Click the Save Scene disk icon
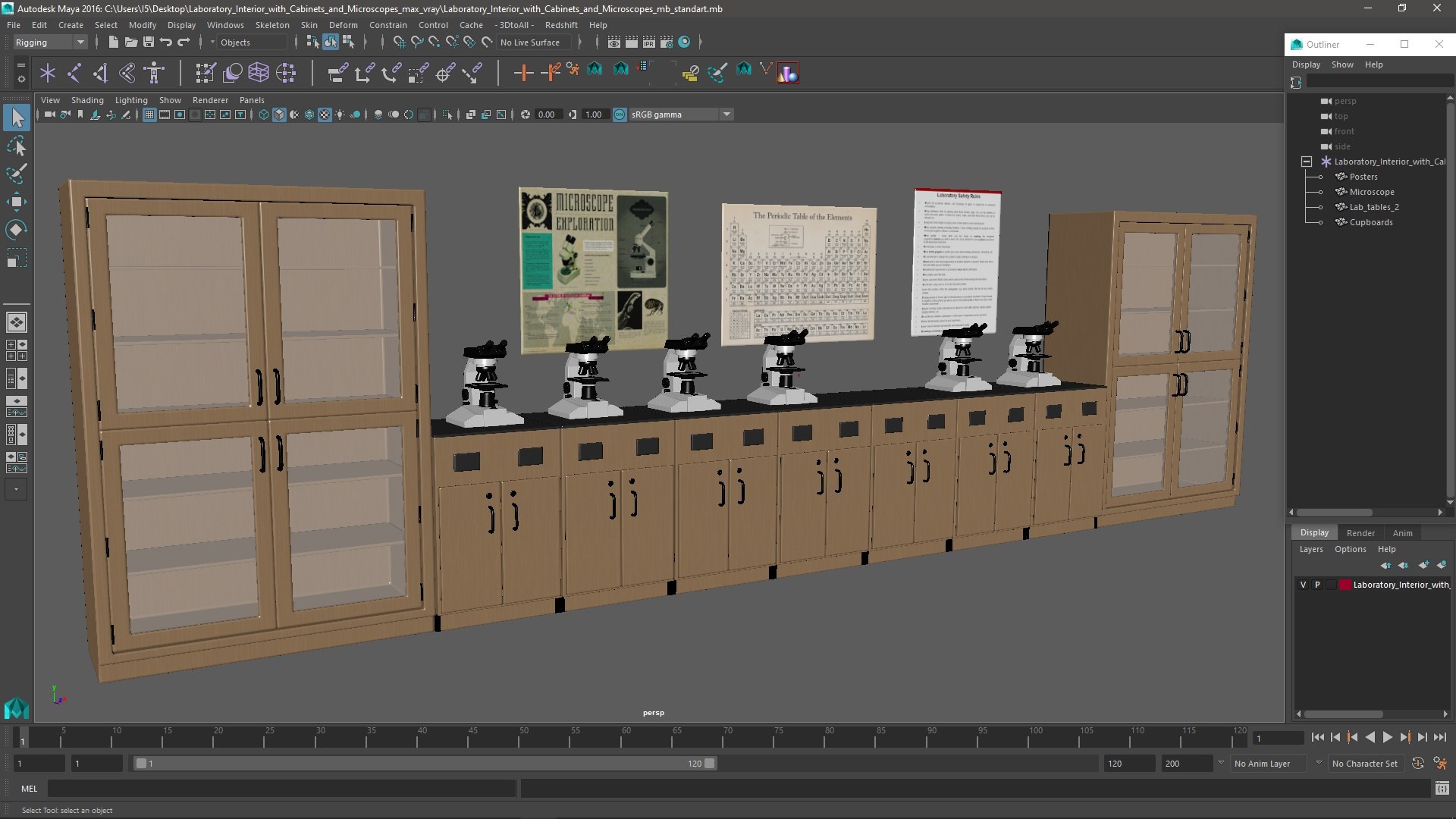Viewport: 1456px width, 819px height. click(148, 42)
